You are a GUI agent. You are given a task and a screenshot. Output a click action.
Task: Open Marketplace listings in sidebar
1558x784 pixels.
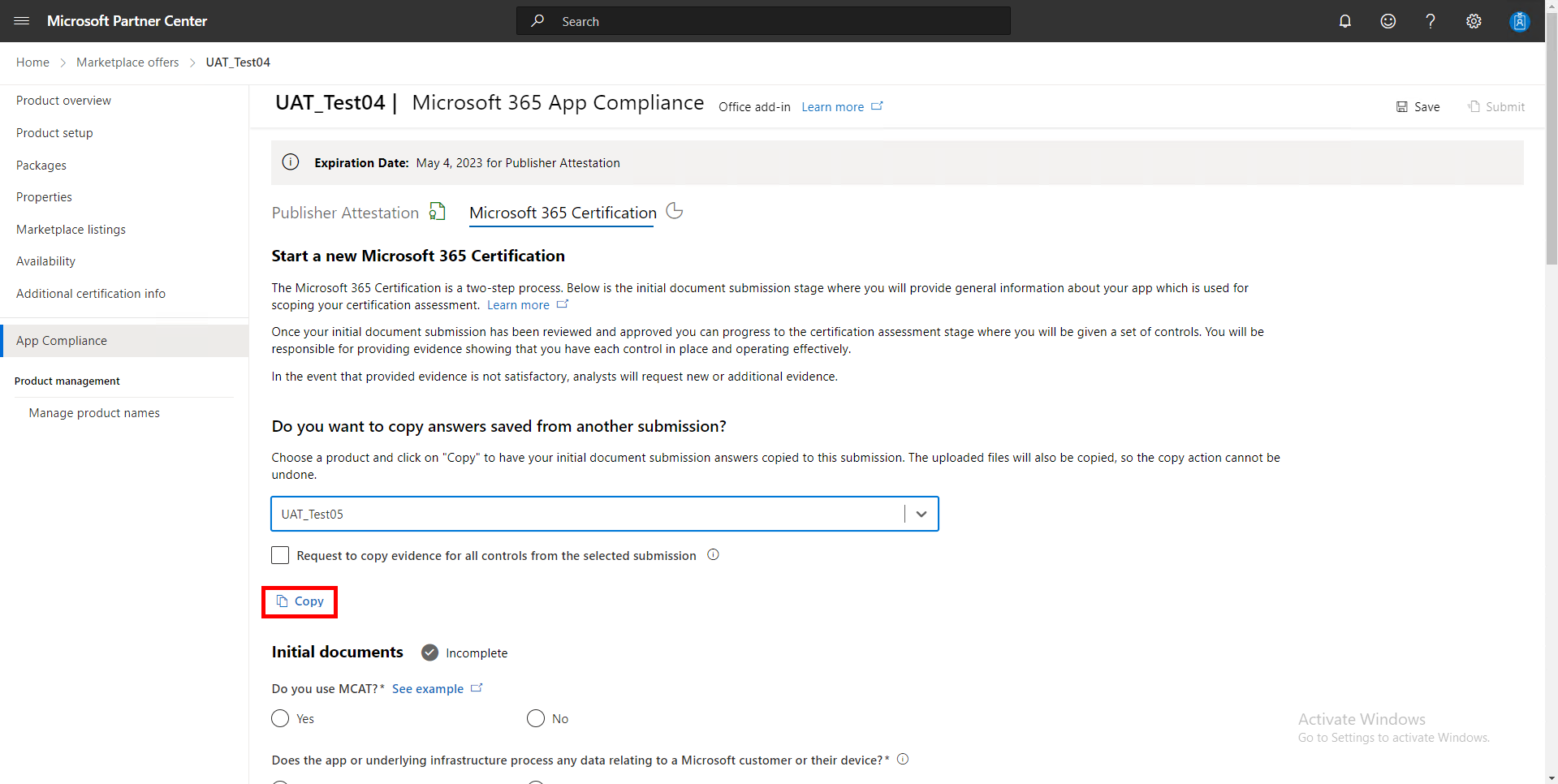[x=71, y=230]
